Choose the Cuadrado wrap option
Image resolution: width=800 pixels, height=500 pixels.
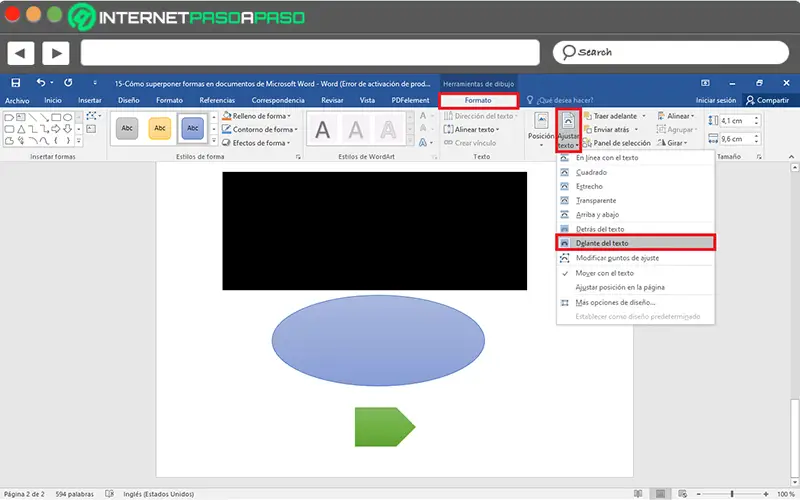tap(635, 172)
